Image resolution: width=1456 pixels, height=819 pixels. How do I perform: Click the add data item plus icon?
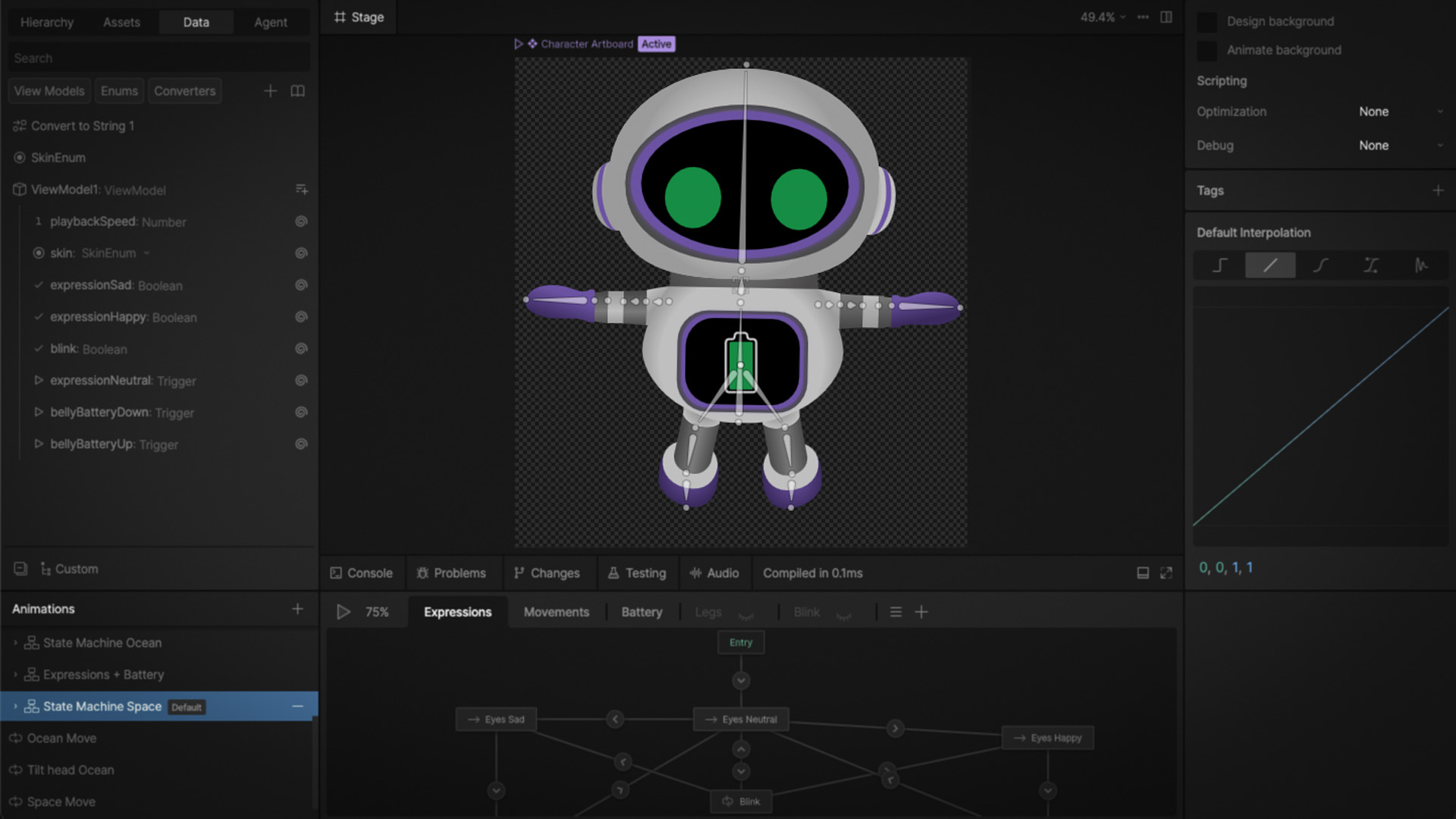click(x=270, y=91)
